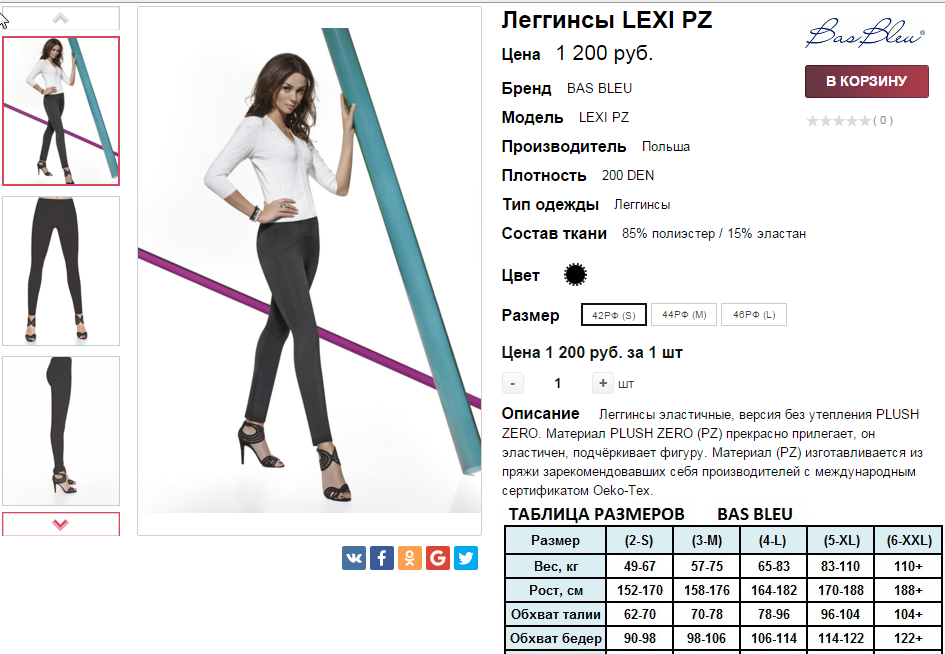The height and width of the screenshot is (654, 945).
Task: Share product on VK icon
Action: tap(354, 558)
